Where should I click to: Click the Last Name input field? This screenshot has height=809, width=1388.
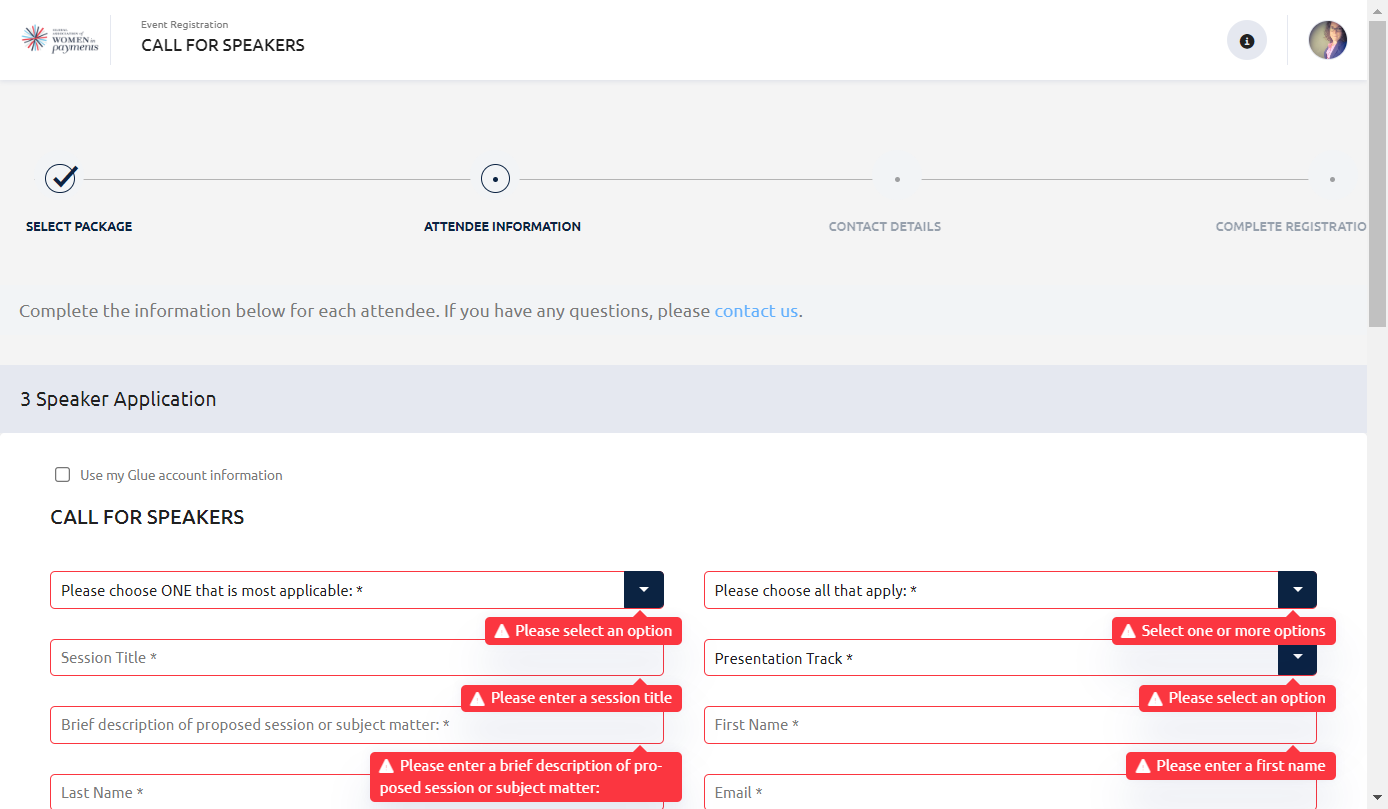pyautogui.click(x=357, y=792)
